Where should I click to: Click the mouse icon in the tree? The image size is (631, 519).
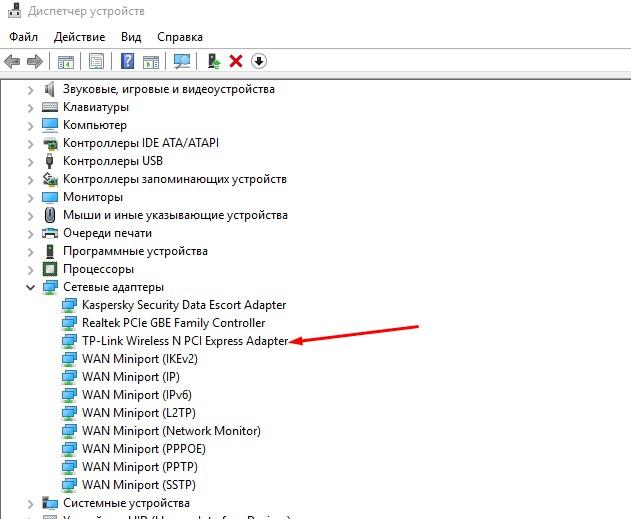point(50,215)
